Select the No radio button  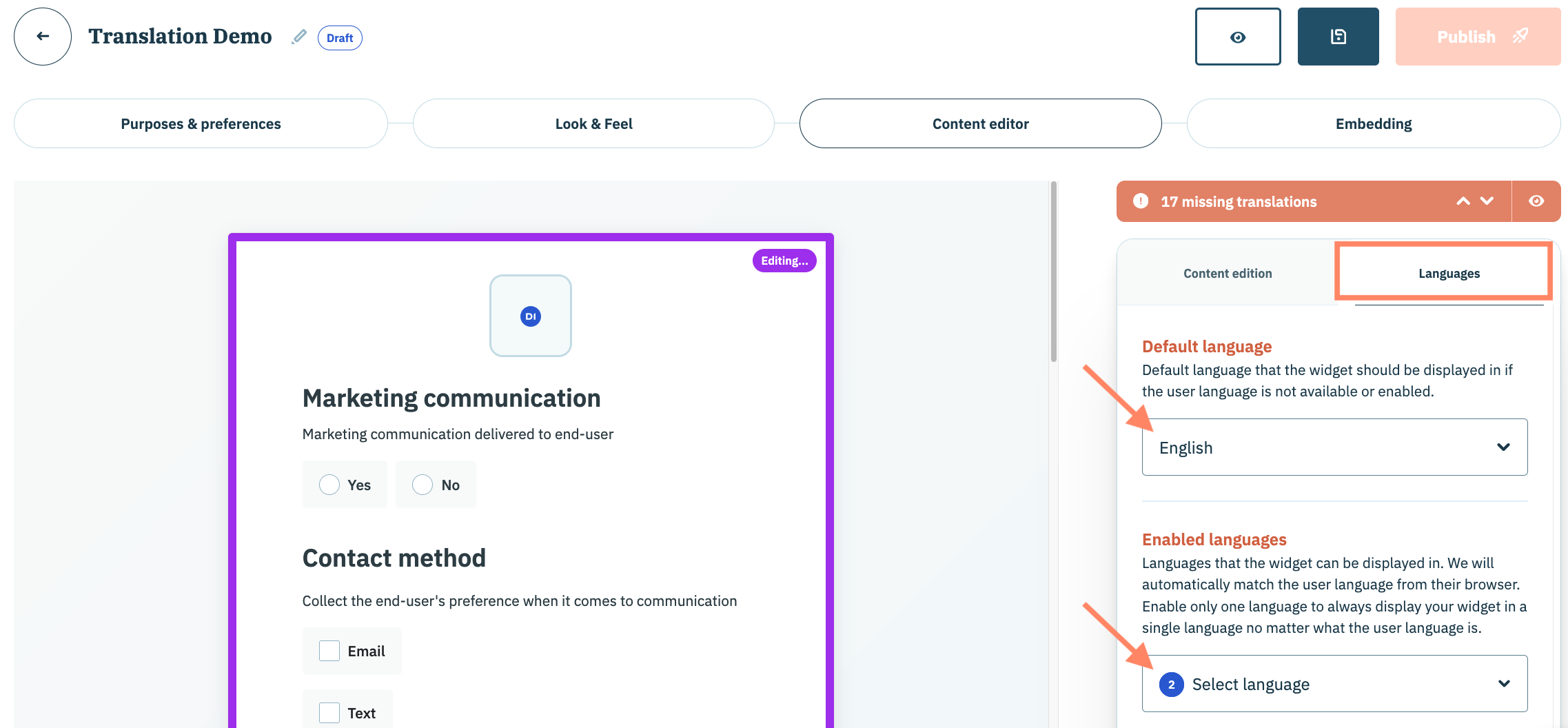[x=422, y=485]
